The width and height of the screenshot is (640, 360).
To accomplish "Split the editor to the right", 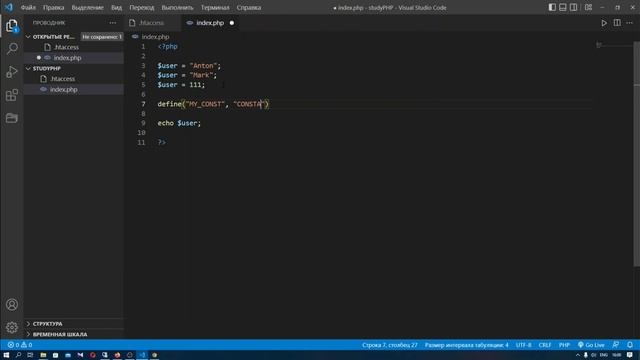I will tap(617, 23).
